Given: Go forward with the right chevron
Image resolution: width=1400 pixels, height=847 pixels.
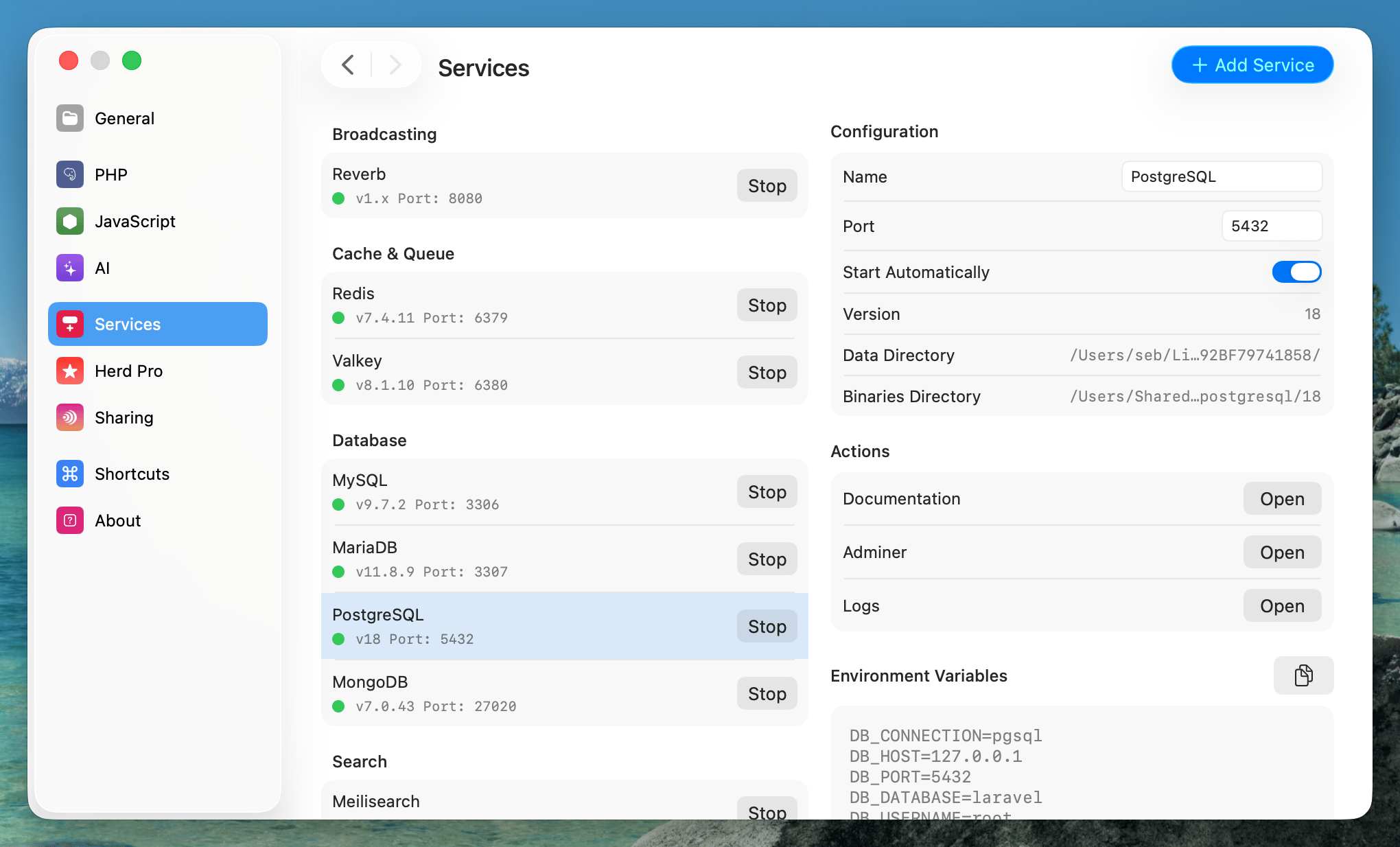Looking at the screenshot, I should coord(395,65).
